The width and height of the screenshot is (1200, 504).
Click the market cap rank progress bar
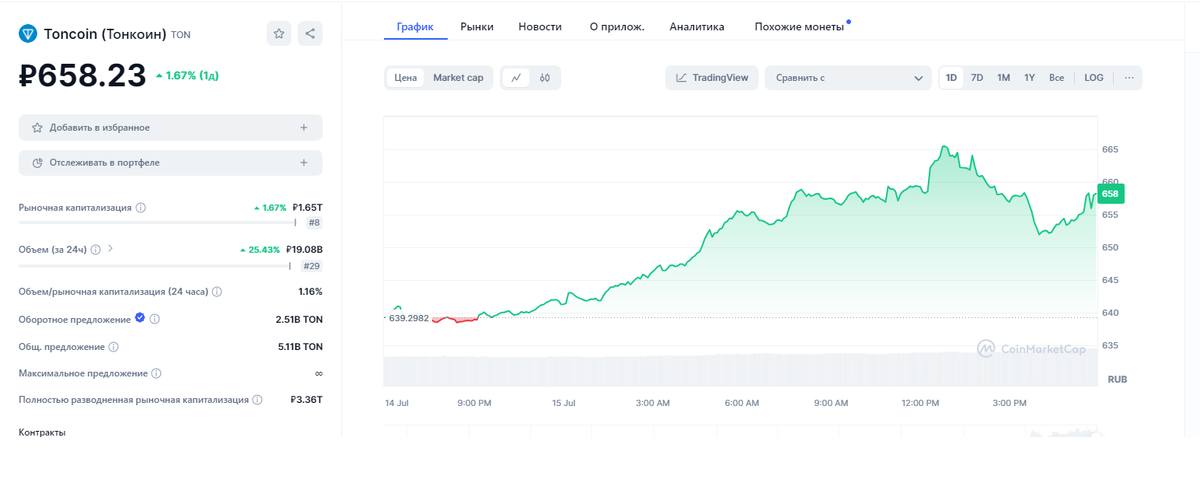tap(158, 223)
